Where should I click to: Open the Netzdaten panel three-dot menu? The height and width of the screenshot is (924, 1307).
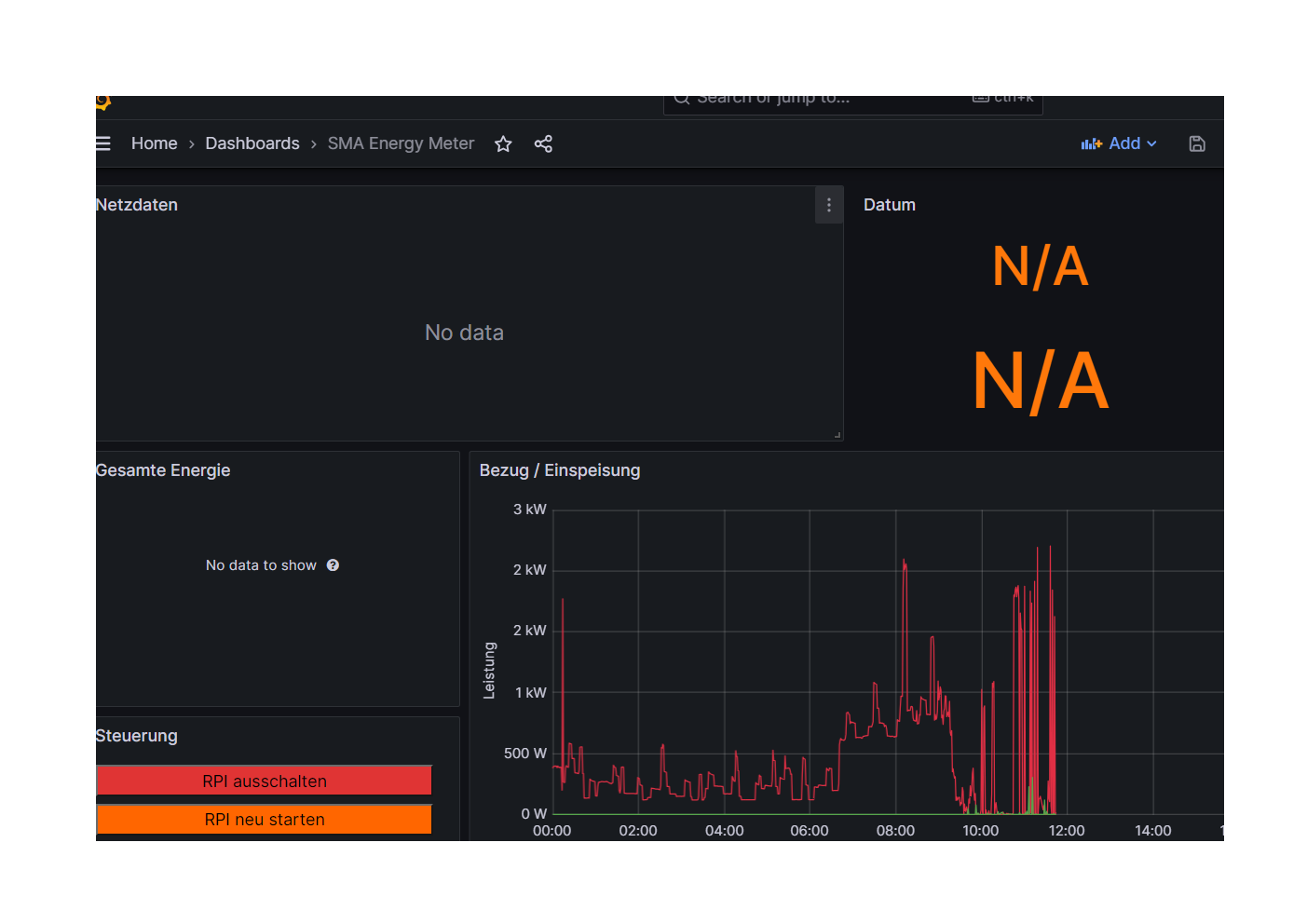click(x=829, y=205)
